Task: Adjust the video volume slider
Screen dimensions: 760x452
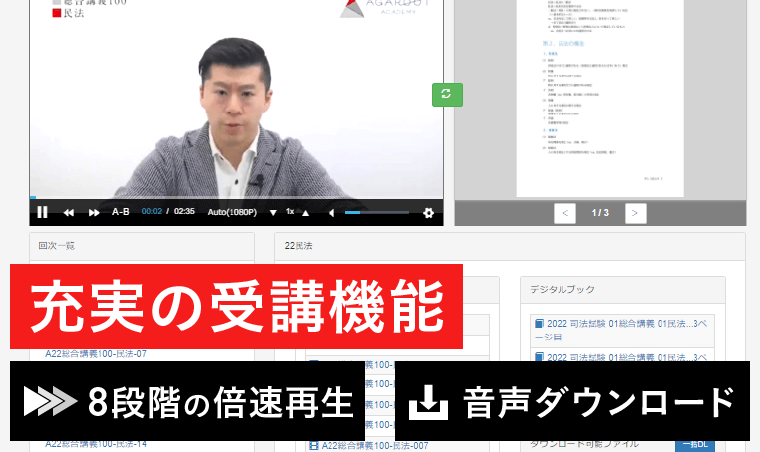Action: click(367, 212)
